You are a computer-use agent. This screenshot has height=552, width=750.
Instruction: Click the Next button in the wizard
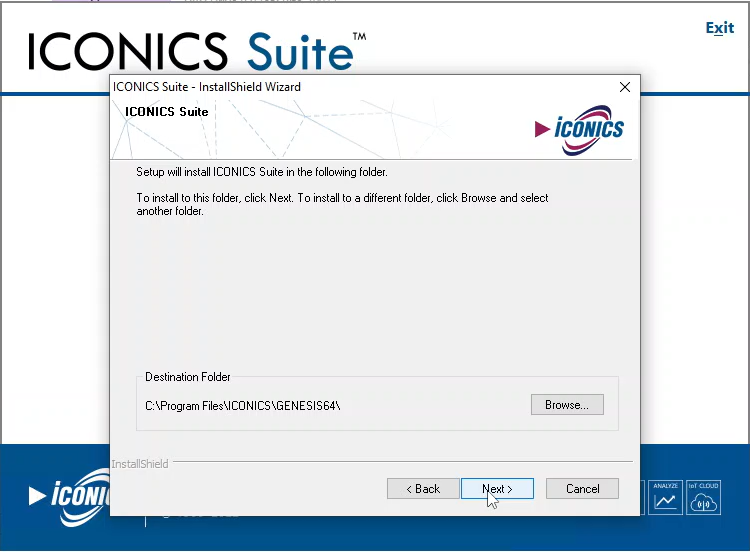(x=497, y=488)
